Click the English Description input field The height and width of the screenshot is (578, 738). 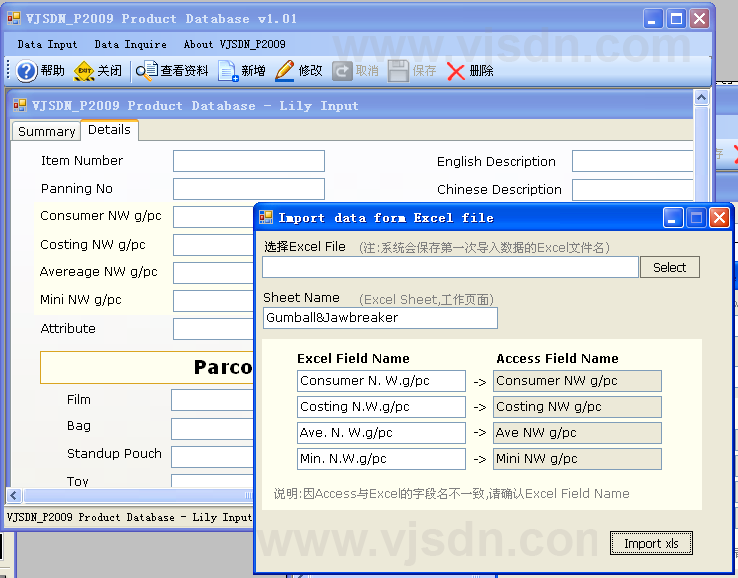632,161
